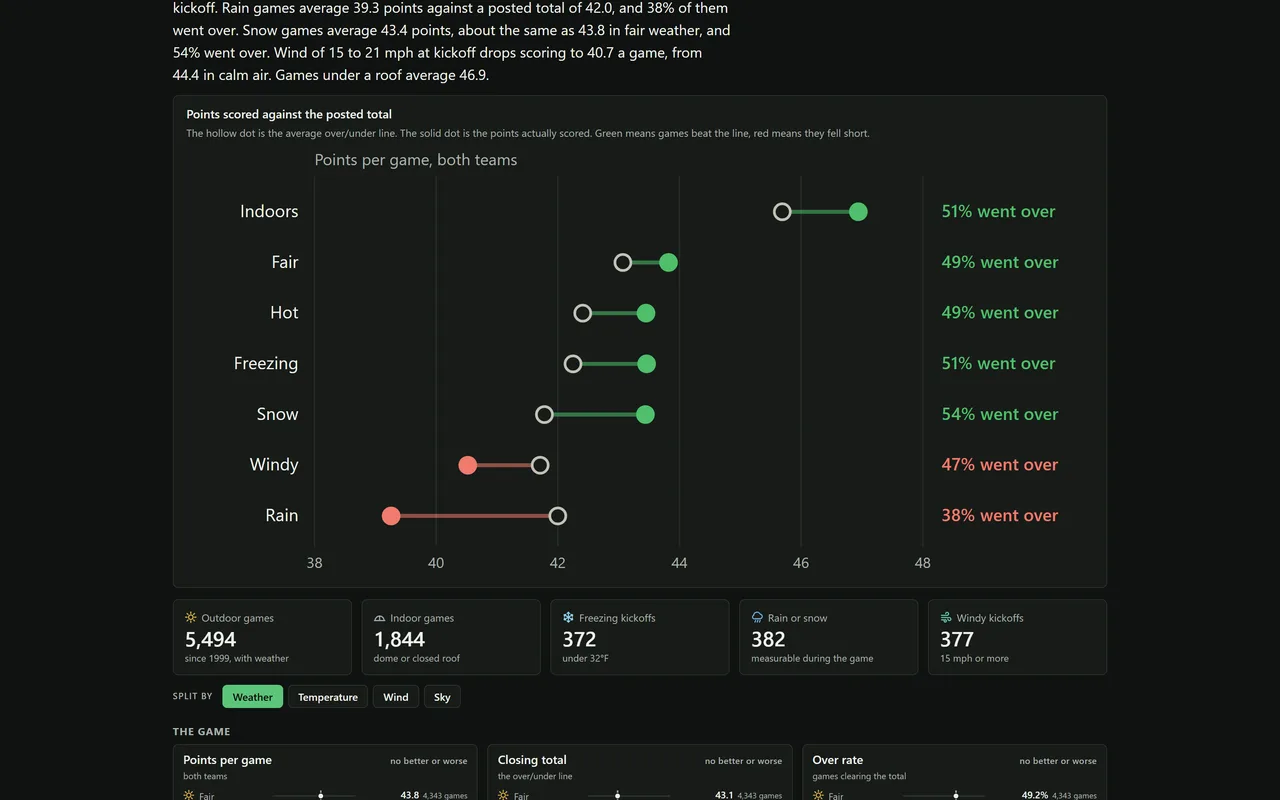The width and height of the screenshot is (1280, 800).
Task: Click the hollow dot in the Rain row
Action: (558, 516)
